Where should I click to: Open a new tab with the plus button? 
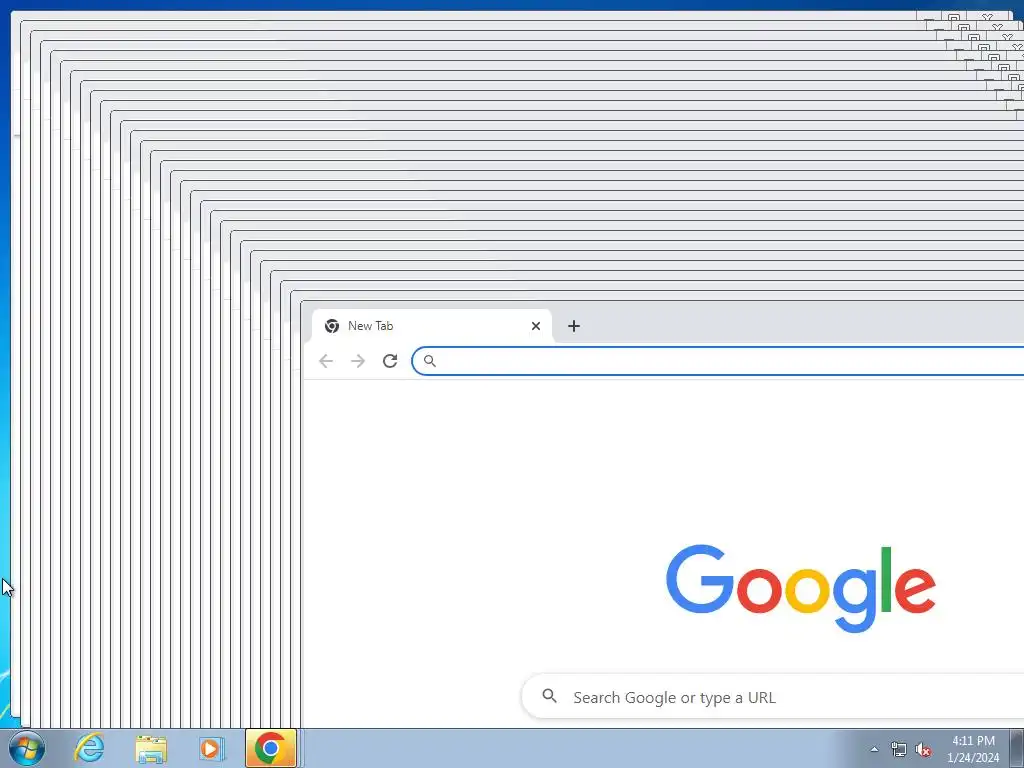(x=573, y=326)
